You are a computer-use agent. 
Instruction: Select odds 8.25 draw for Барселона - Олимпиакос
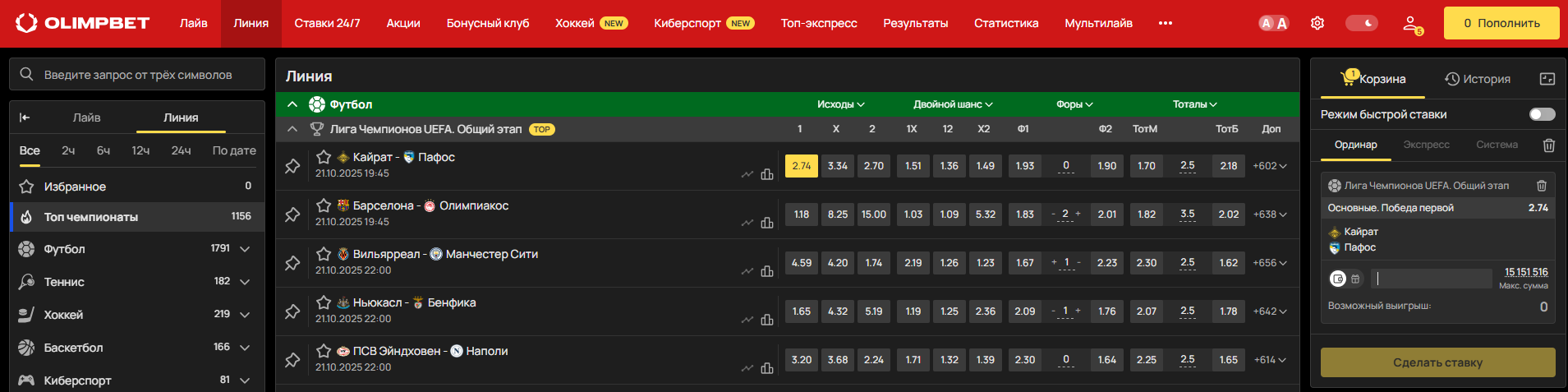[x=838, y=214]
